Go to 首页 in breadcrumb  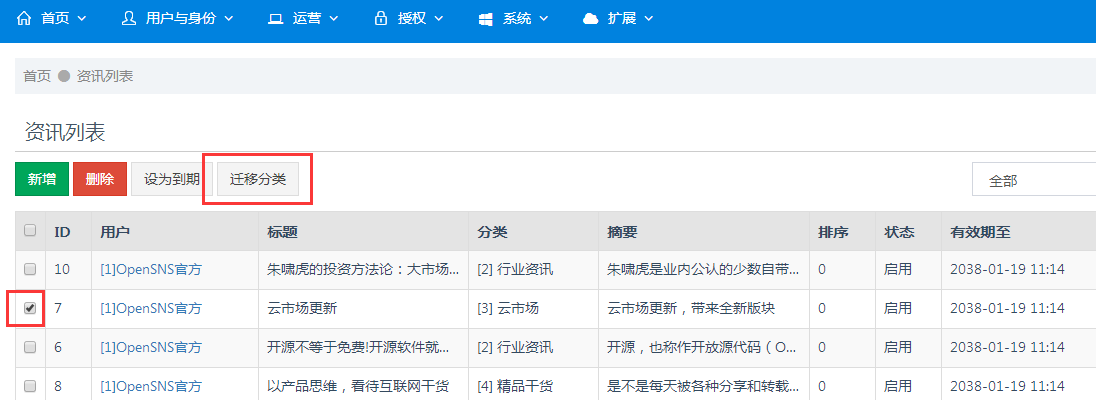tap(37, 76)
